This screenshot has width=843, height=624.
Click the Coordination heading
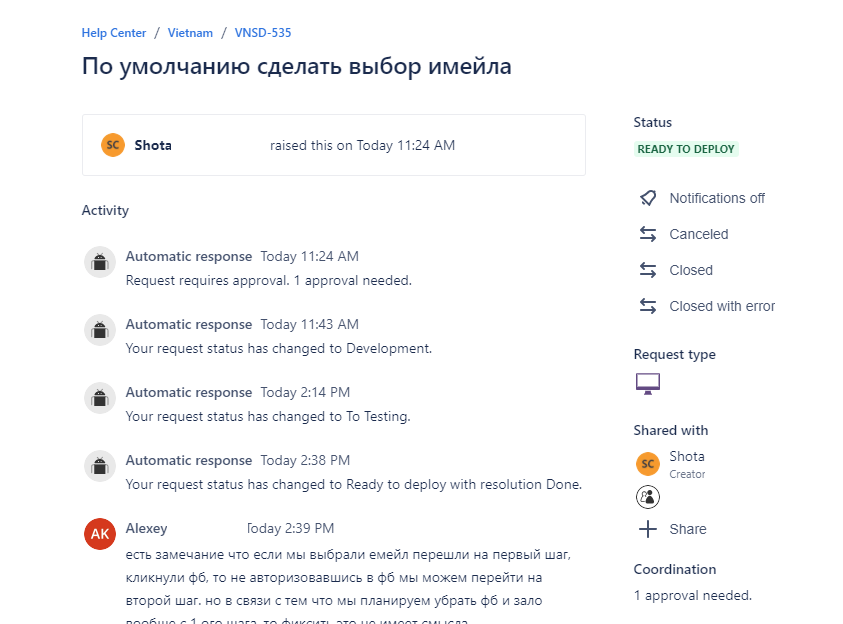pos(675,569)
